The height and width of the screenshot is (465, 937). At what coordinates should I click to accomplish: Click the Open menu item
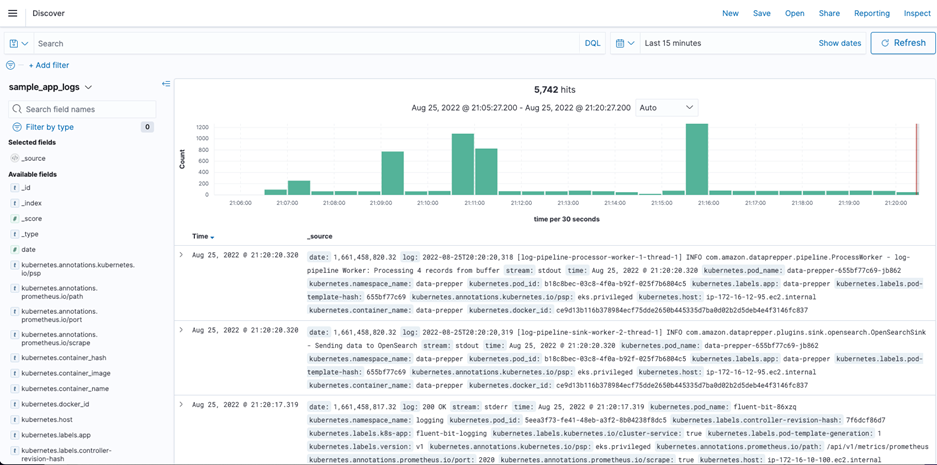(794, 13)
